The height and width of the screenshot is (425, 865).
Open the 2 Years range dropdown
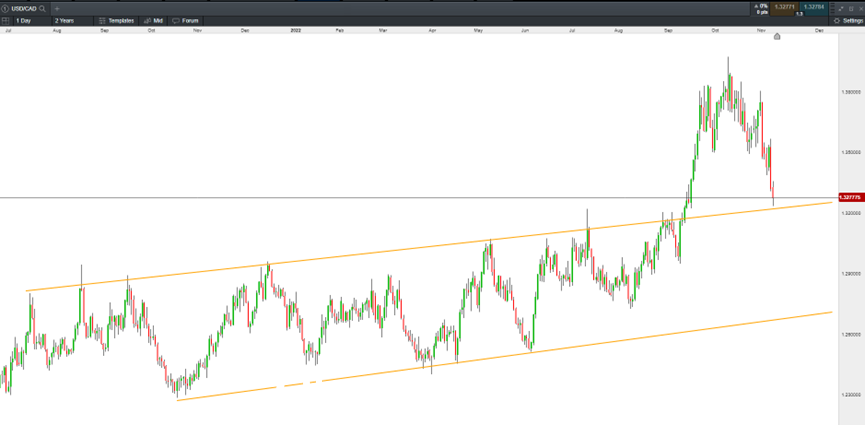(72, 20)
